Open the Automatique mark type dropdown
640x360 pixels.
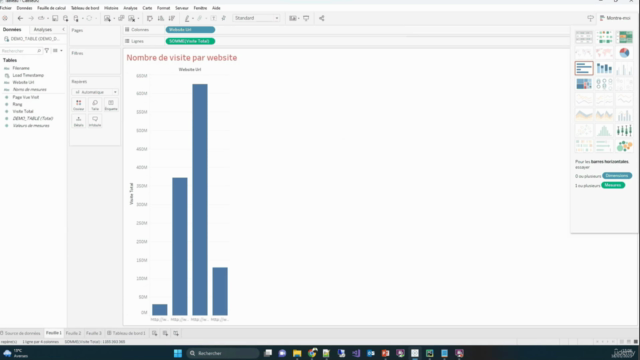pyautogui.click(x=95, y=92)
